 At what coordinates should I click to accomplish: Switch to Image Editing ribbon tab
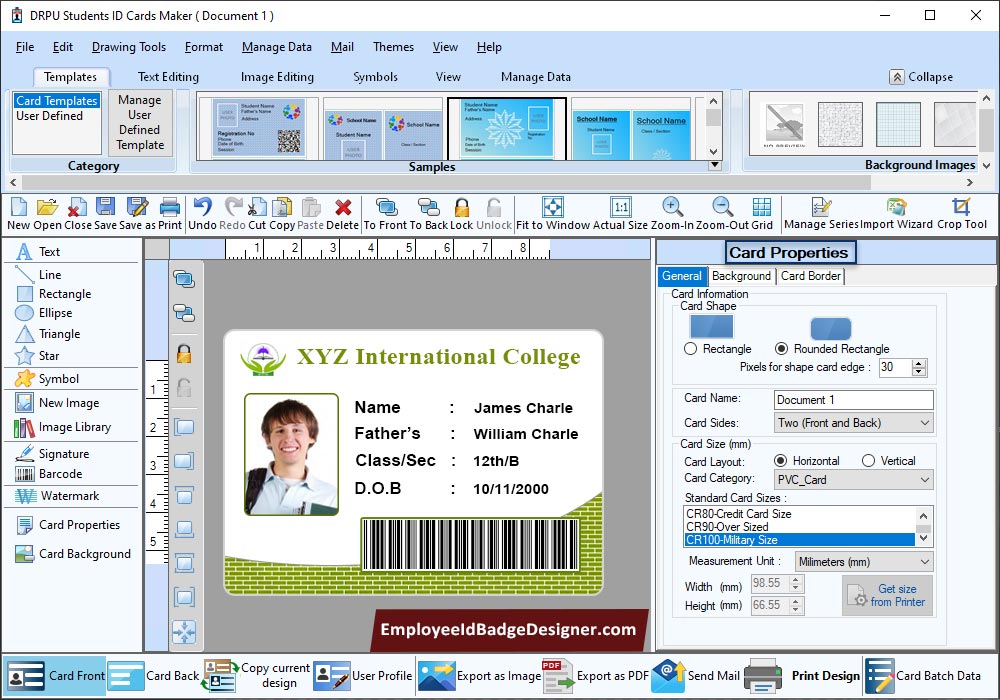pyautogui.click(x=277, y=77)
